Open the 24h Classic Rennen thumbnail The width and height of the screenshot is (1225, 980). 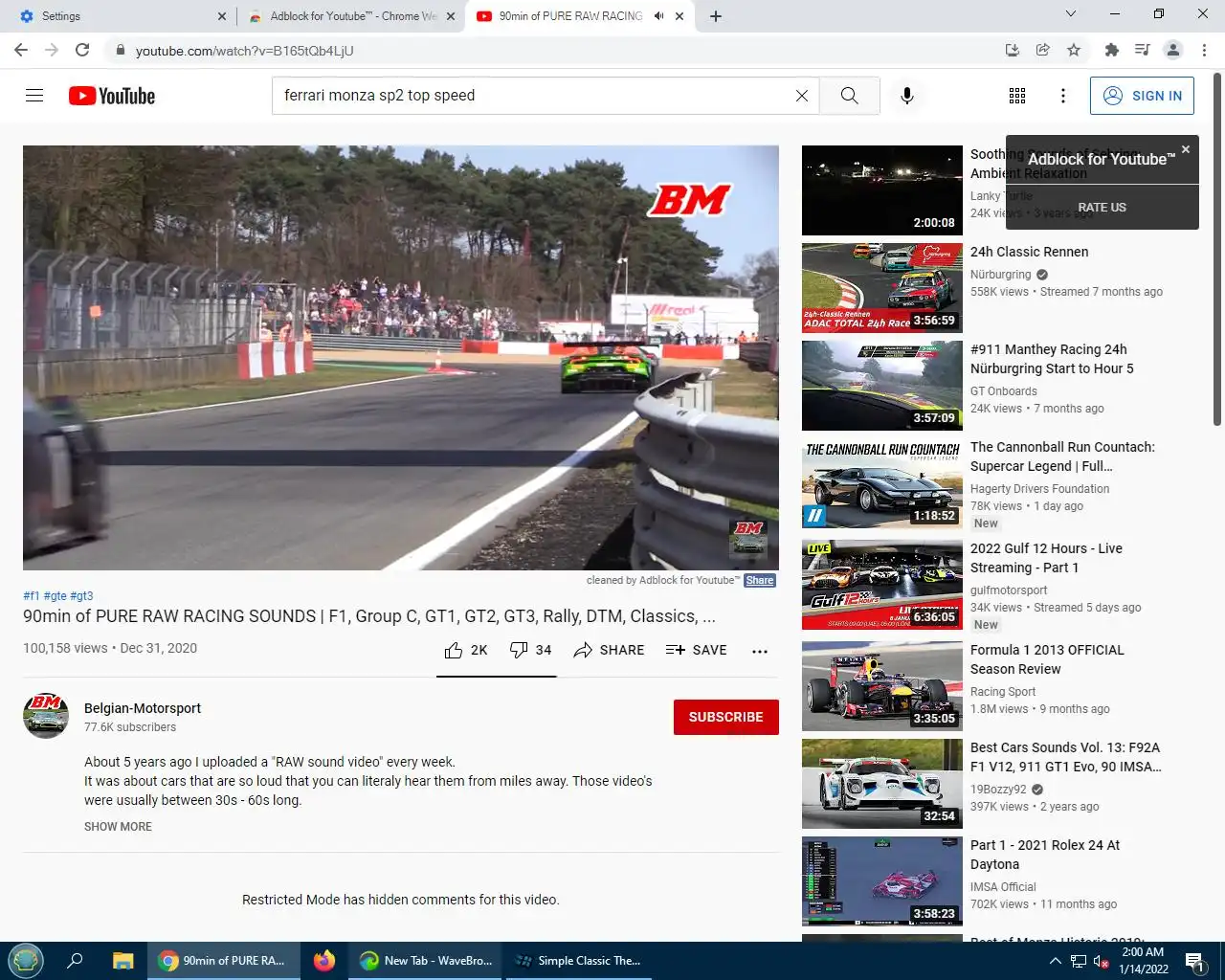point(882,288)
